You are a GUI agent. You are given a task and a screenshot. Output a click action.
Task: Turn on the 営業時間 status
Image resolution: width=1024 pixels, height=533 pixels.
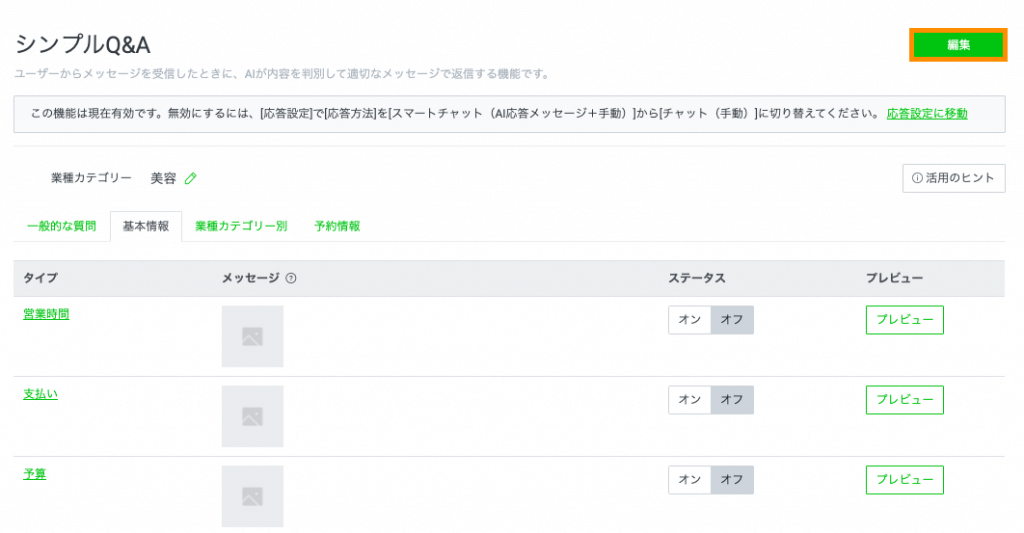(690, 320)
